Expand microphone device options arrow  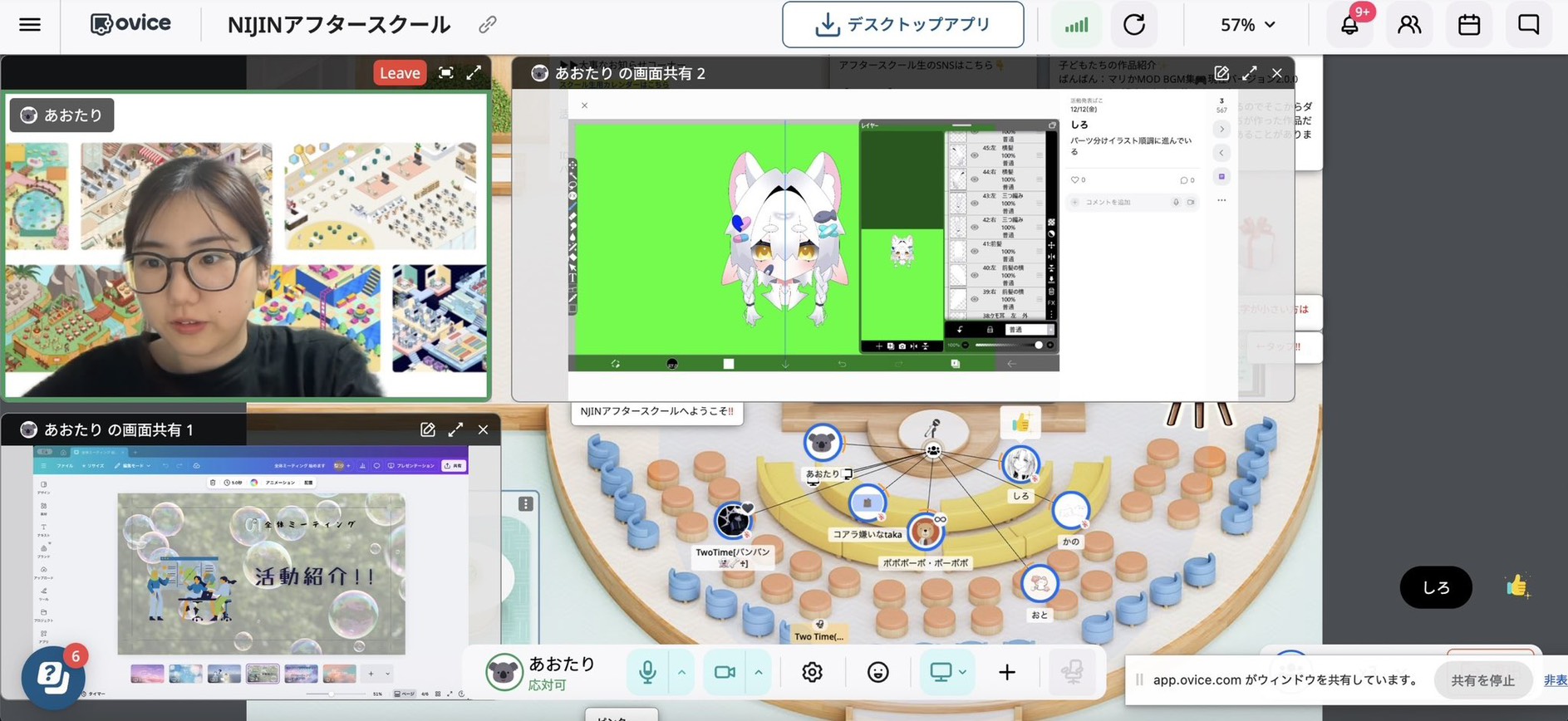point(681,672)
